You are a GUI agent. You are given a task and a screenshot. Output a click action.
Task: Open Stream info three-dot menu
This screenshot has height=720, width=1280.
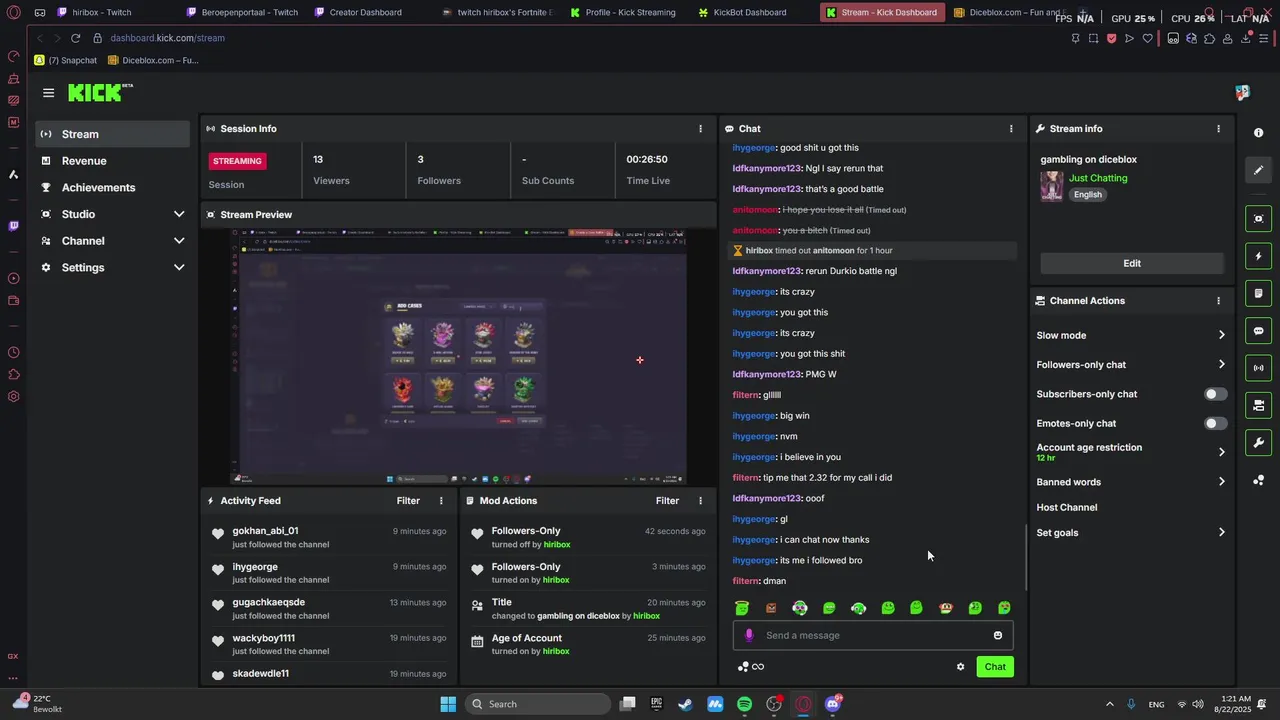(1218, 129)
